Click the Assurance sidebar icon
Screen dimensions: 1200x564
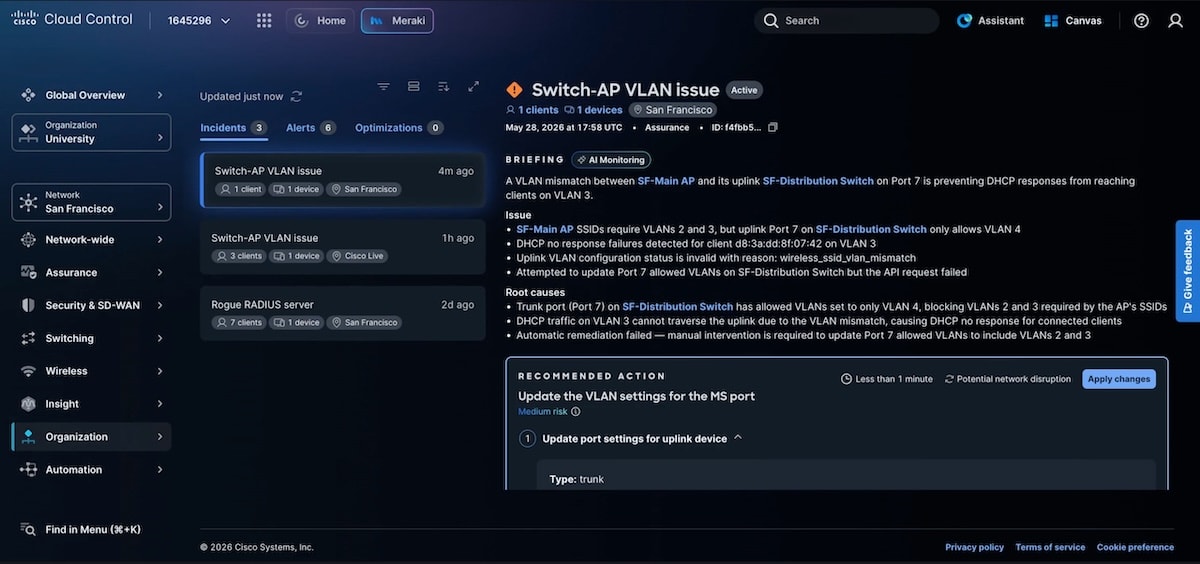tap(28, 272)
